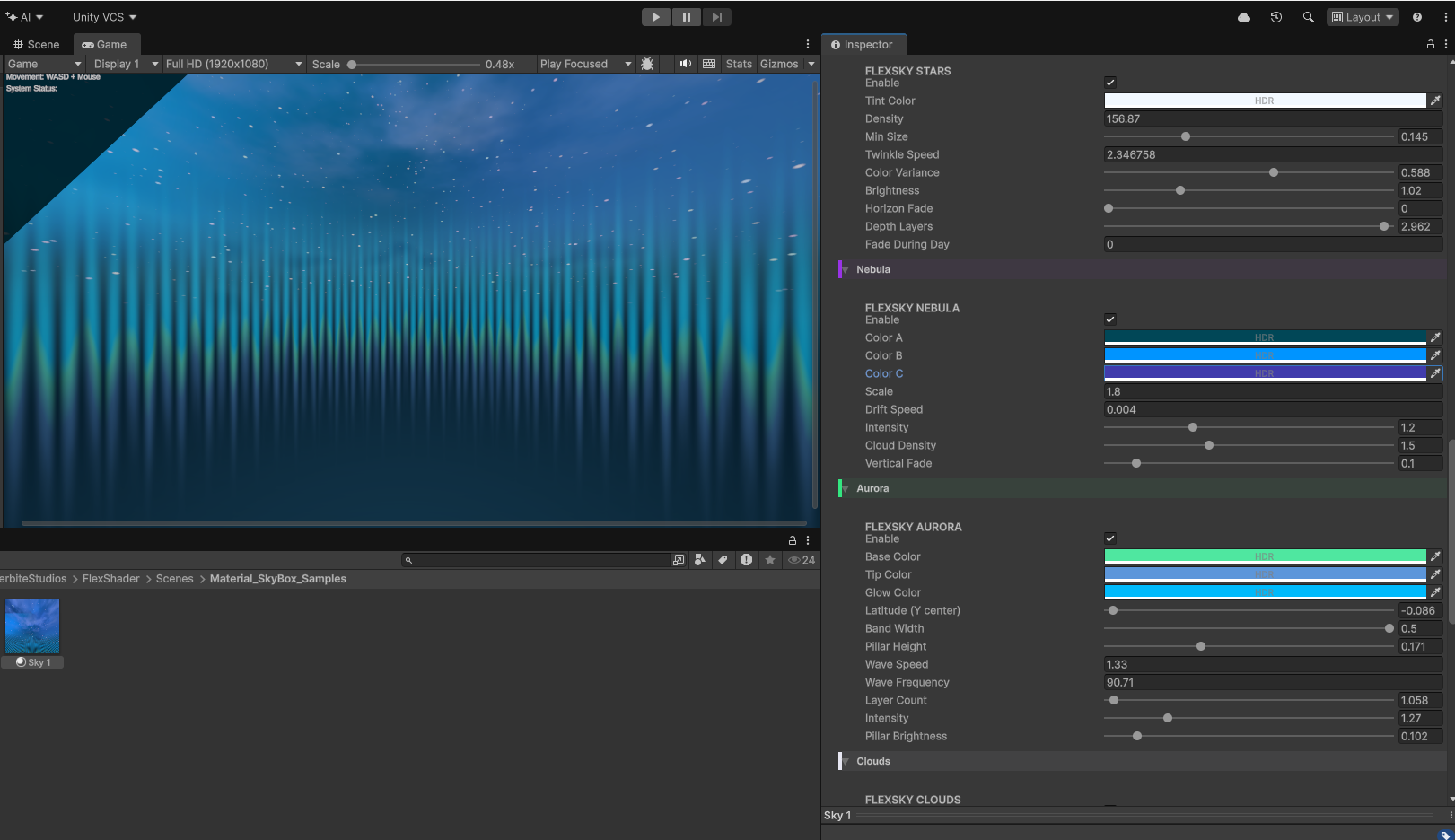Open the Unity cloud services icon
This screenshot has width=1455, height=840.
point(1244,17)
